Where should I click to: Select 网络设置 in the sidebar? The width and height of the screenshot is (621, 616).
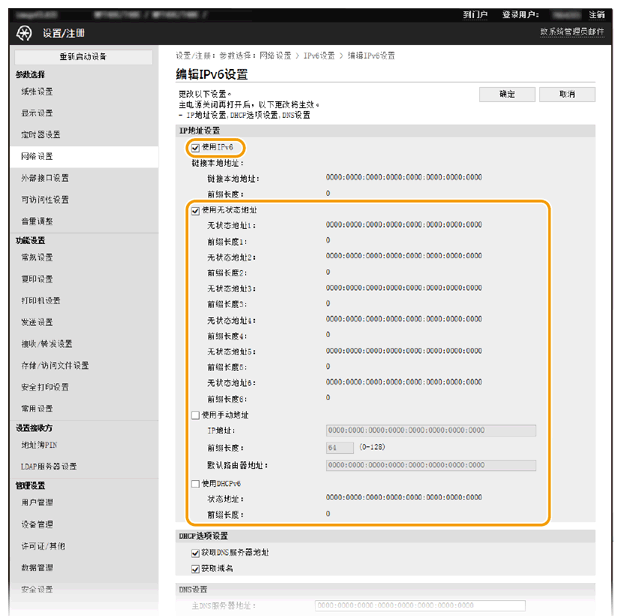click(x=37, y=156)
